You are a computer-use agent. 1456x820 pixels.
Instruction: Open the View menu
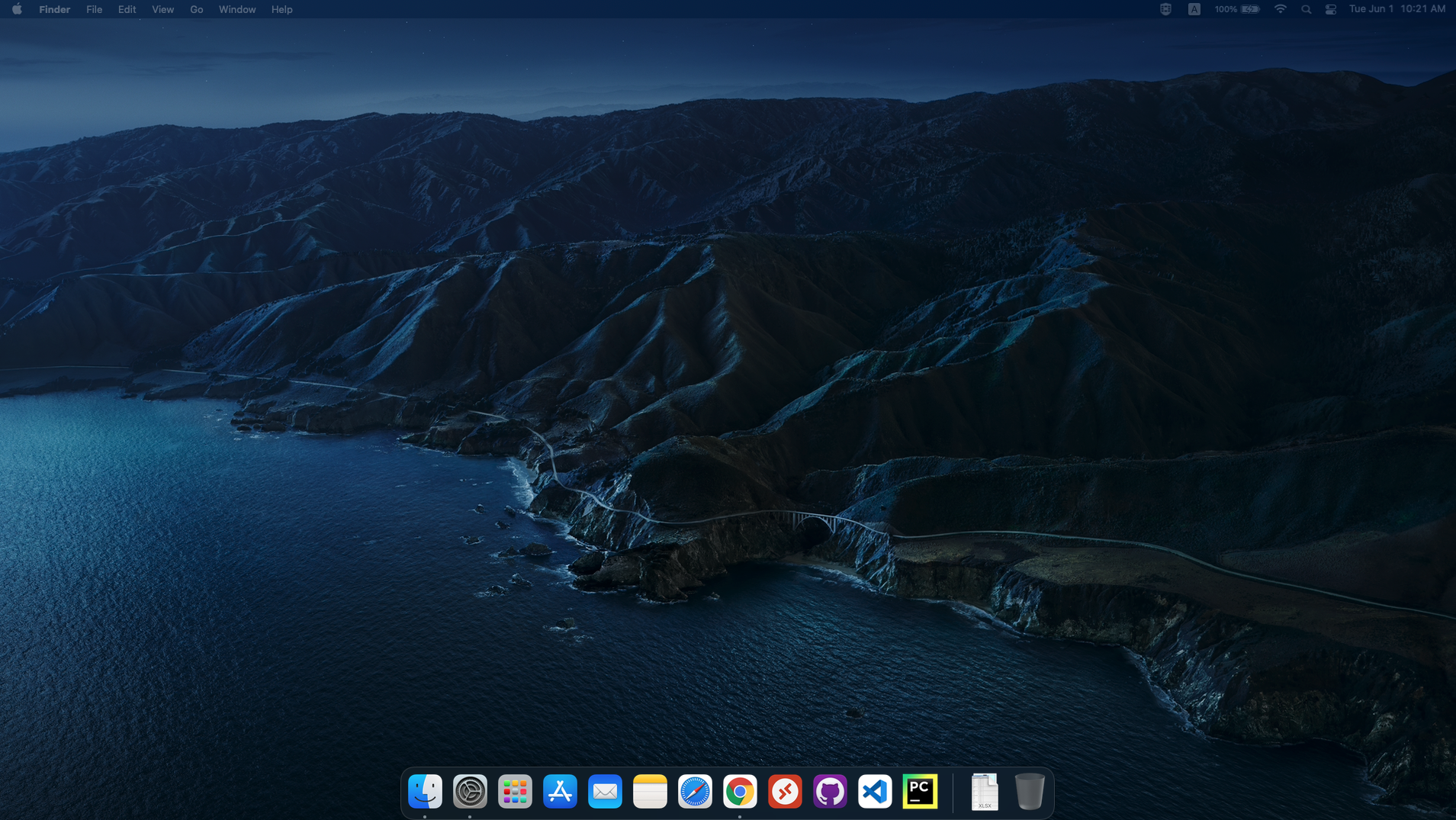click(162, 9)
